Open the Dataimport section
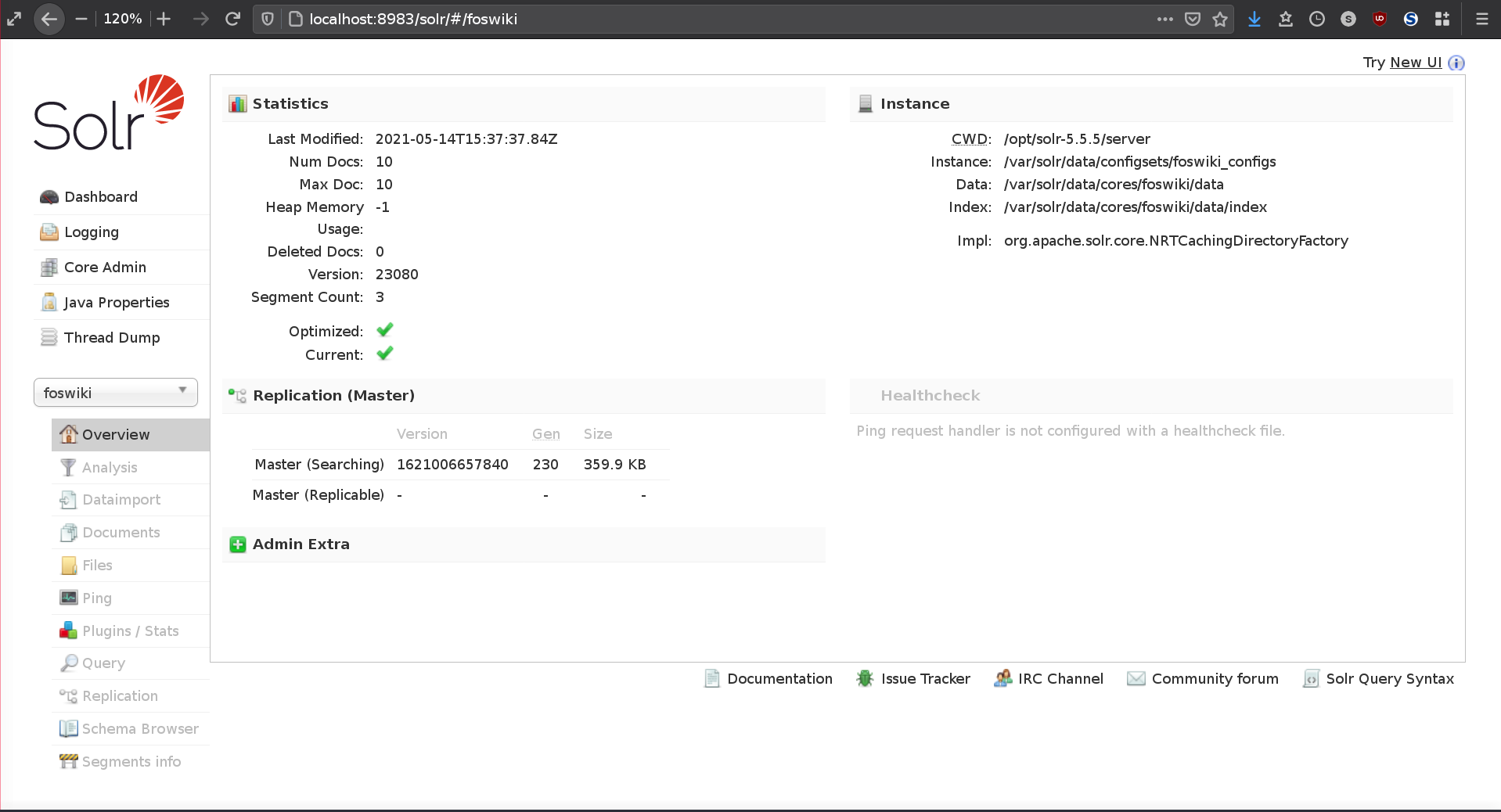 tap(121, 500)
